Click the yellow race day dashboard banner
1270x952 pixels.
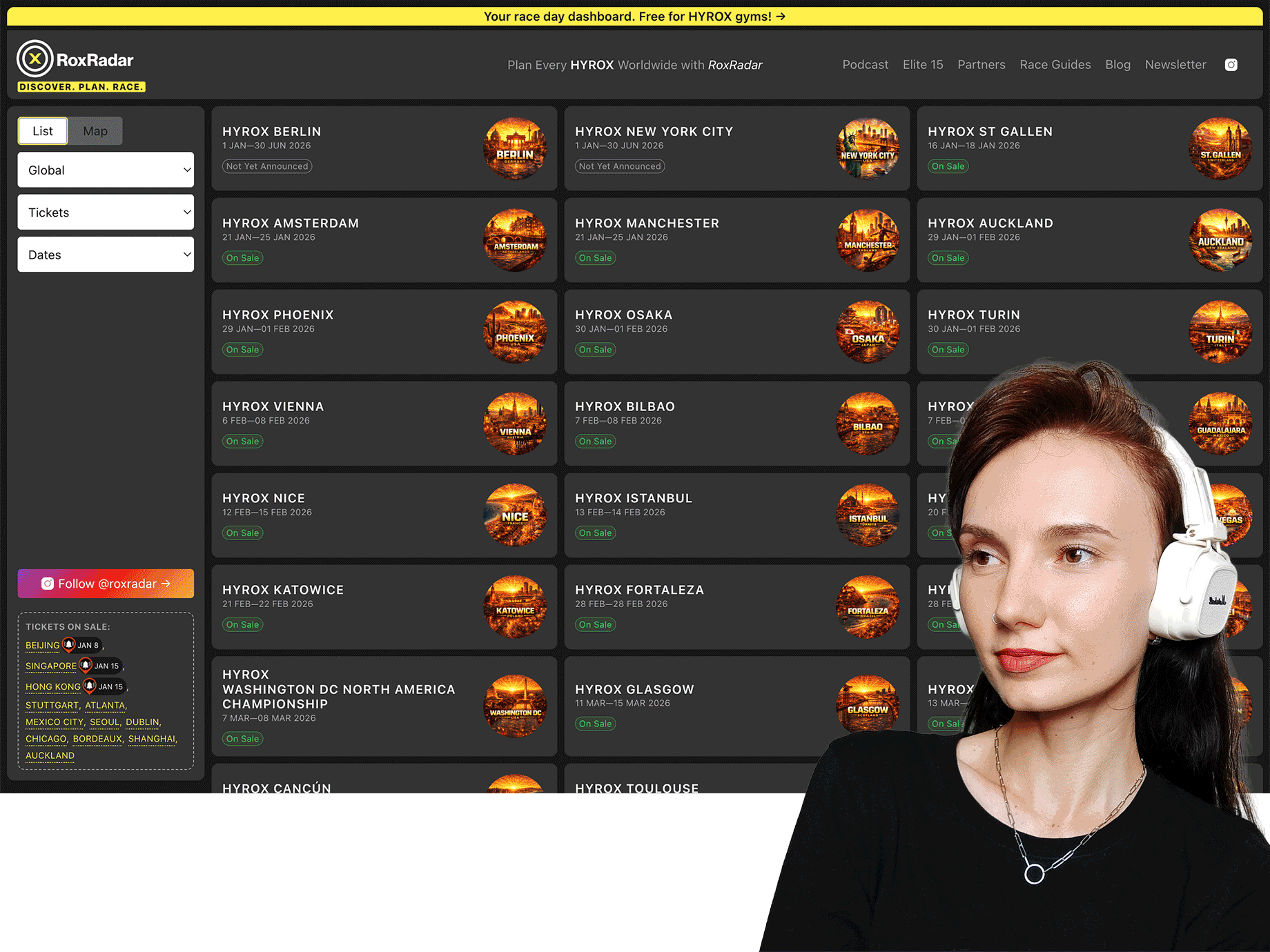tap(634, 17)
